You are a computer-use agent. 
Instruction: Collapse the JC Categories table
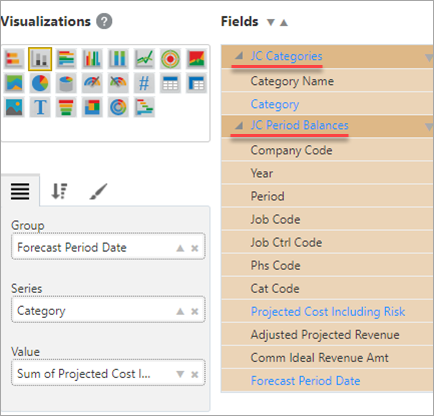239,56
